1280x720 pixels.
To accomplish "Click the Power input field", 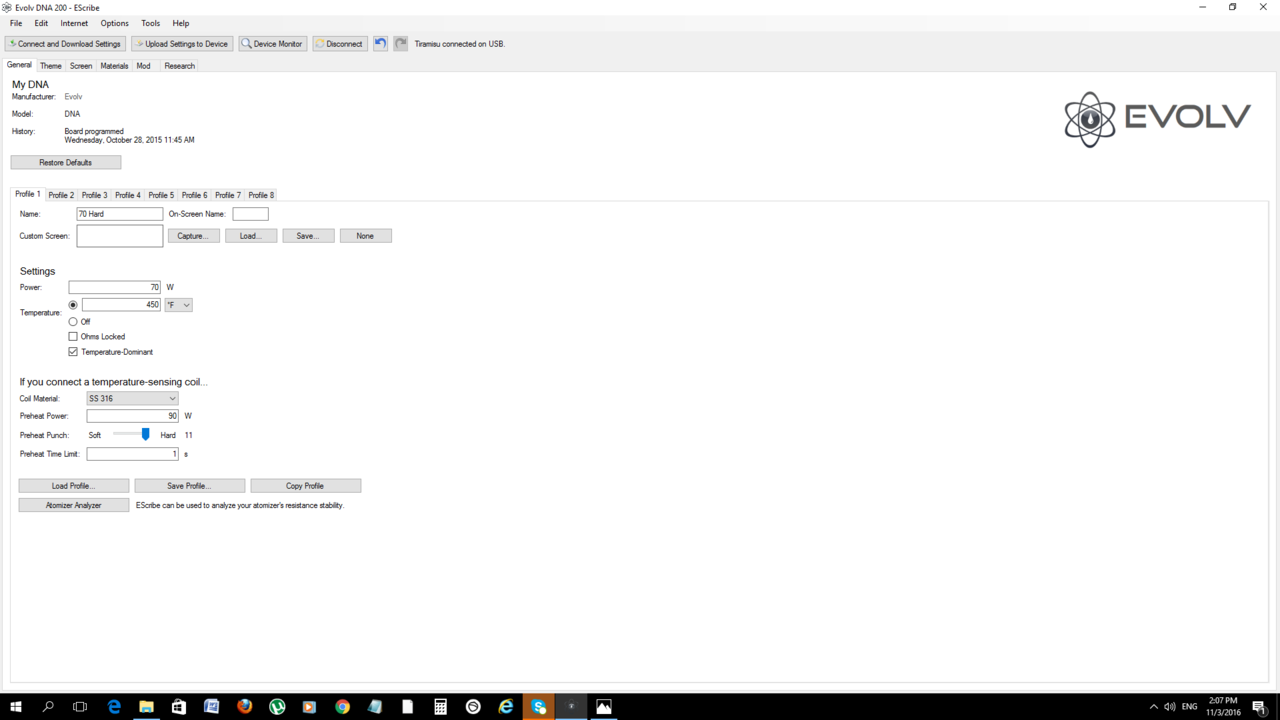I will pos(115,287).
